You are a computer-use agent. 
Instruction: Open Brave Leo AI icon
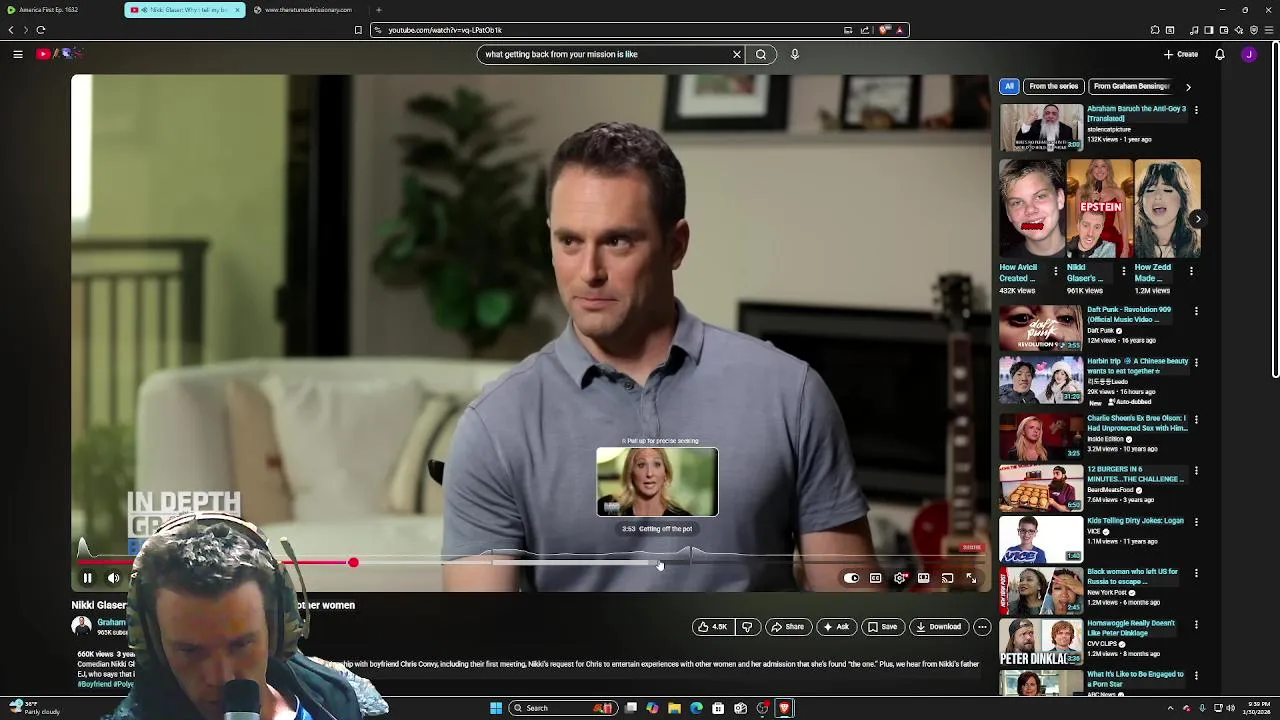1239,30
